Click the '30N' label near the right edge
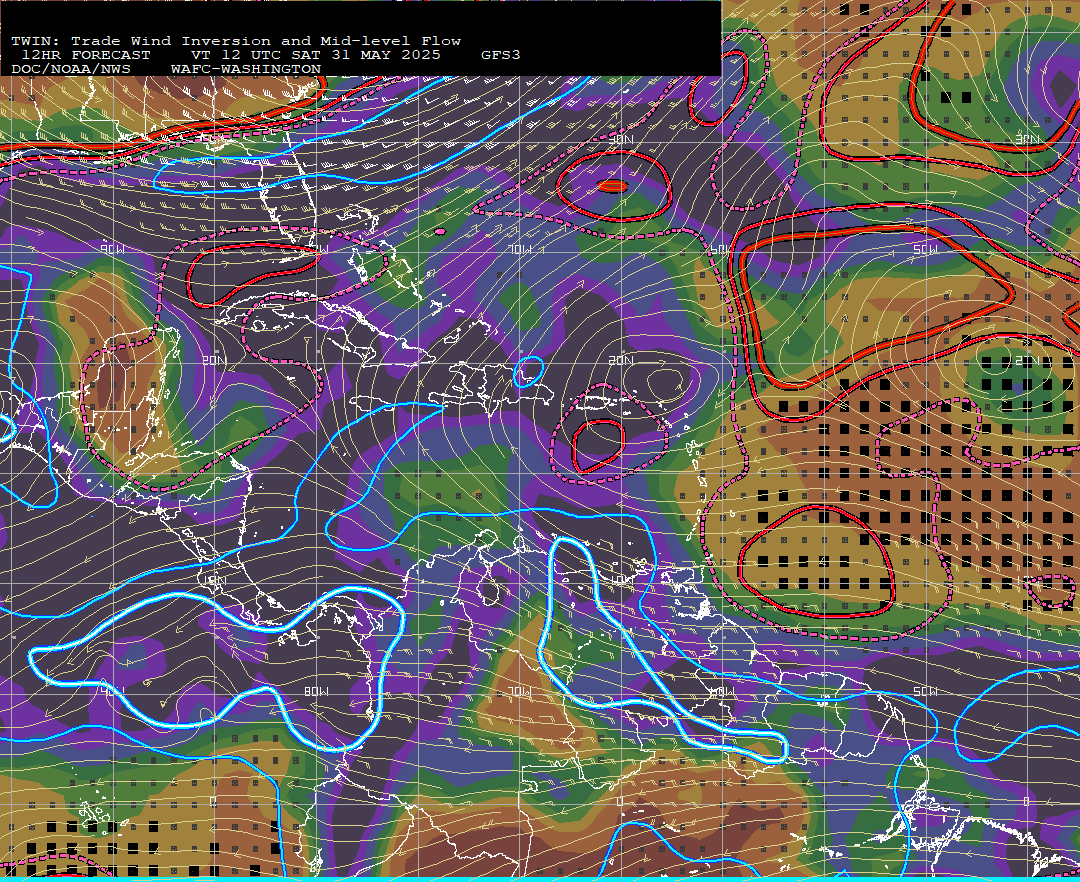1080x882 pixels. click(1028, 140)
